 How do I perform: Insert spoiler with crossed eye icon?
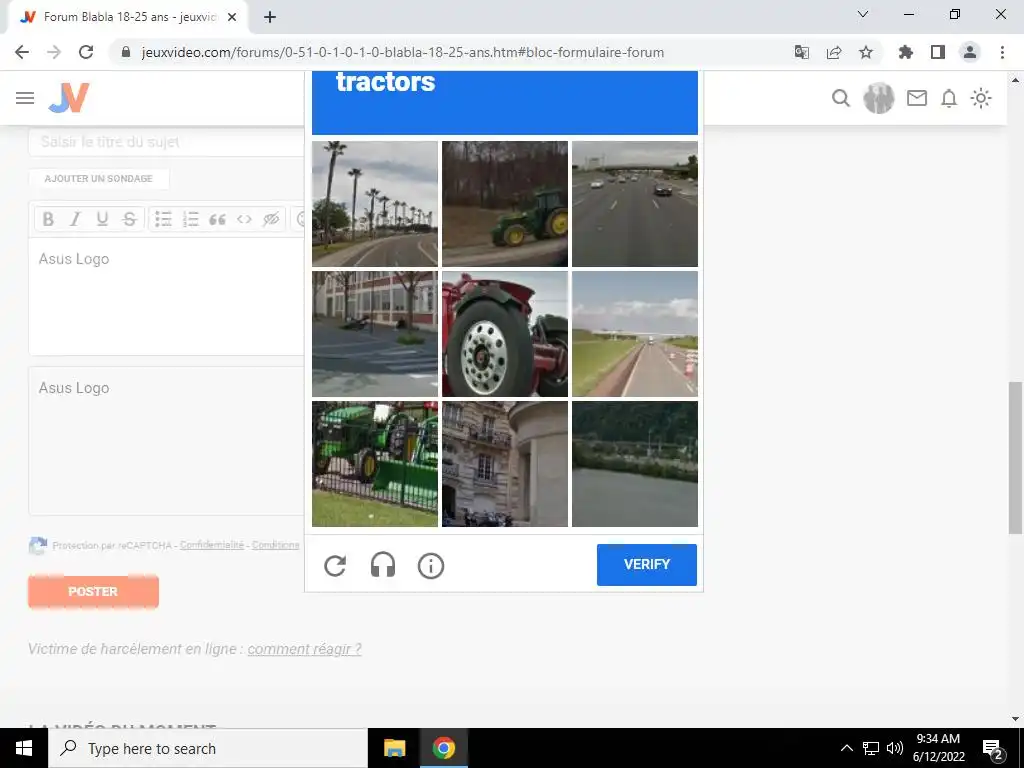pyautogui.click(x=271, y=219)
